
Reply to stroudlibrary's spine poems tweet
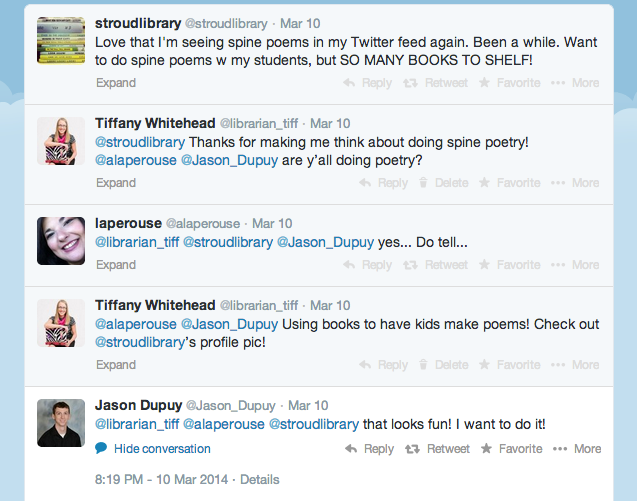coord(367,83)
